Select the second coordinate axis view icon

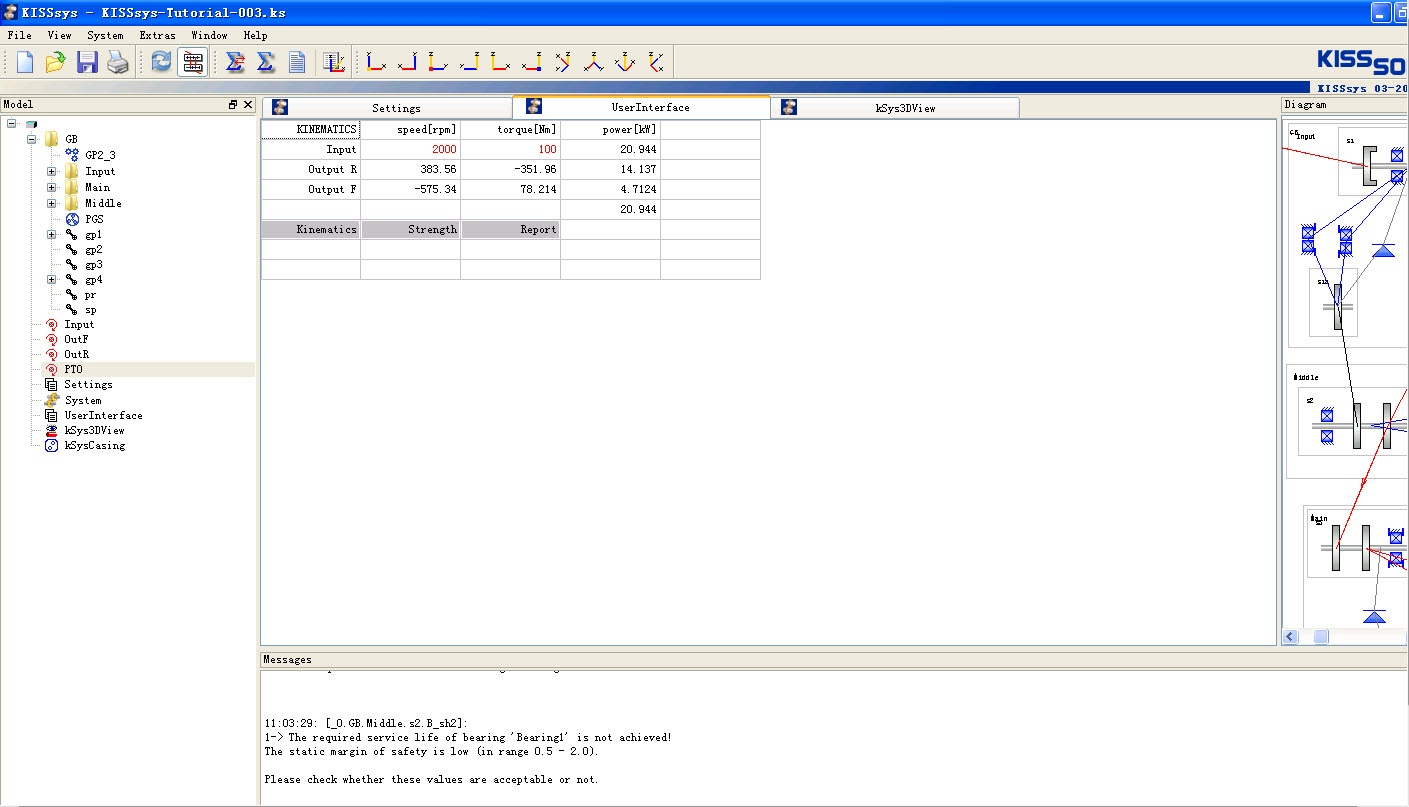pos(406,62)
